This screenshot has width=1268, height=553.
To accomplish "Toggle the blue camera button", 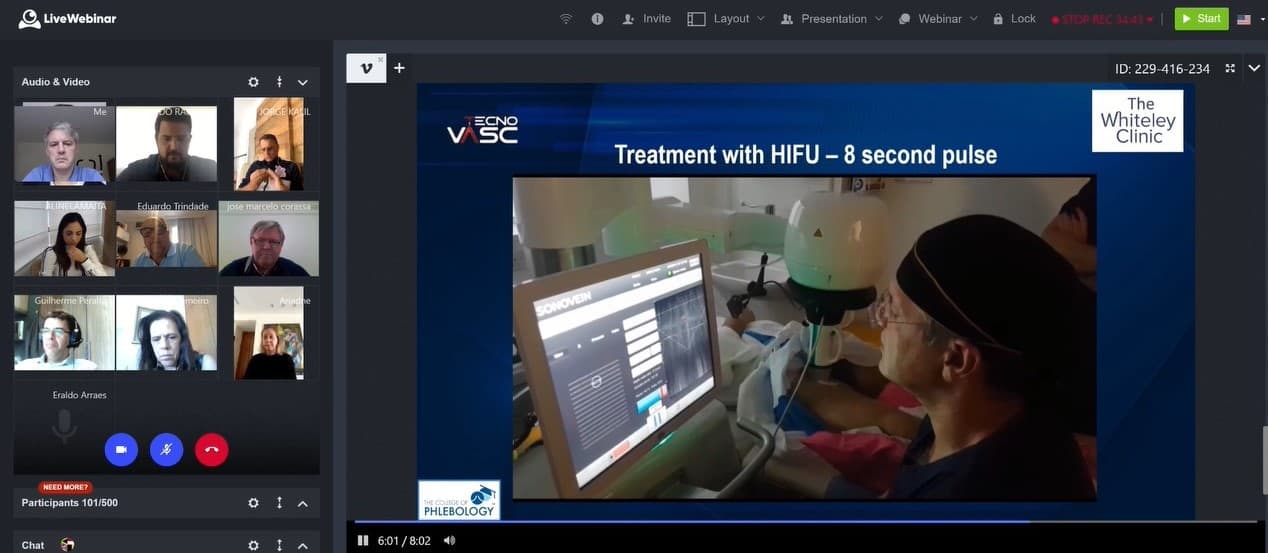I will pyautogui.click(x=121, y=450).
